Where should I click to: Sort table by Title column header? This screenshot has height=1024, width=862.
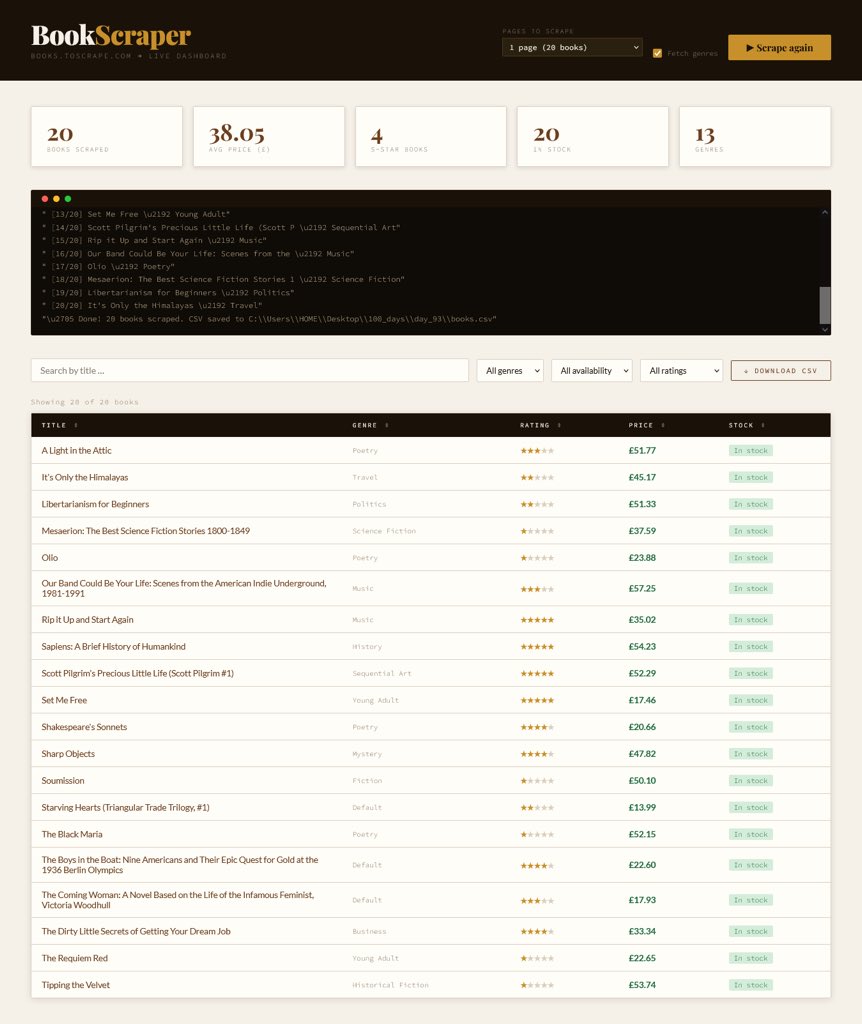click(x=59, y=425)
